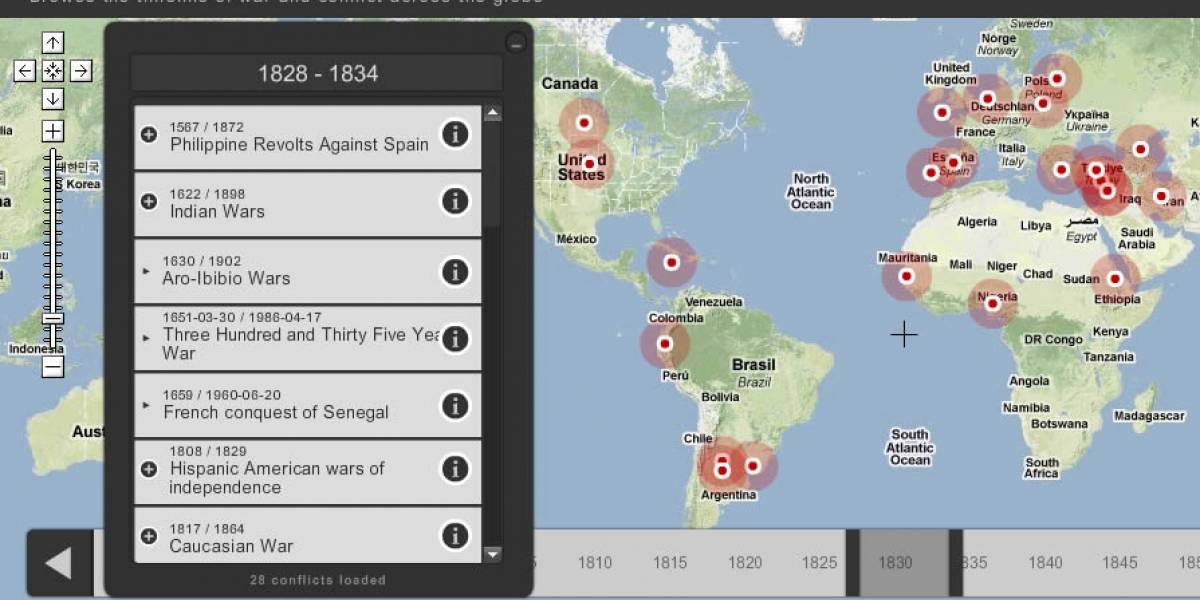This screenshot has height=600, width=1200.
Task: Reset map view with center pan icon
Action: point(53,70)
